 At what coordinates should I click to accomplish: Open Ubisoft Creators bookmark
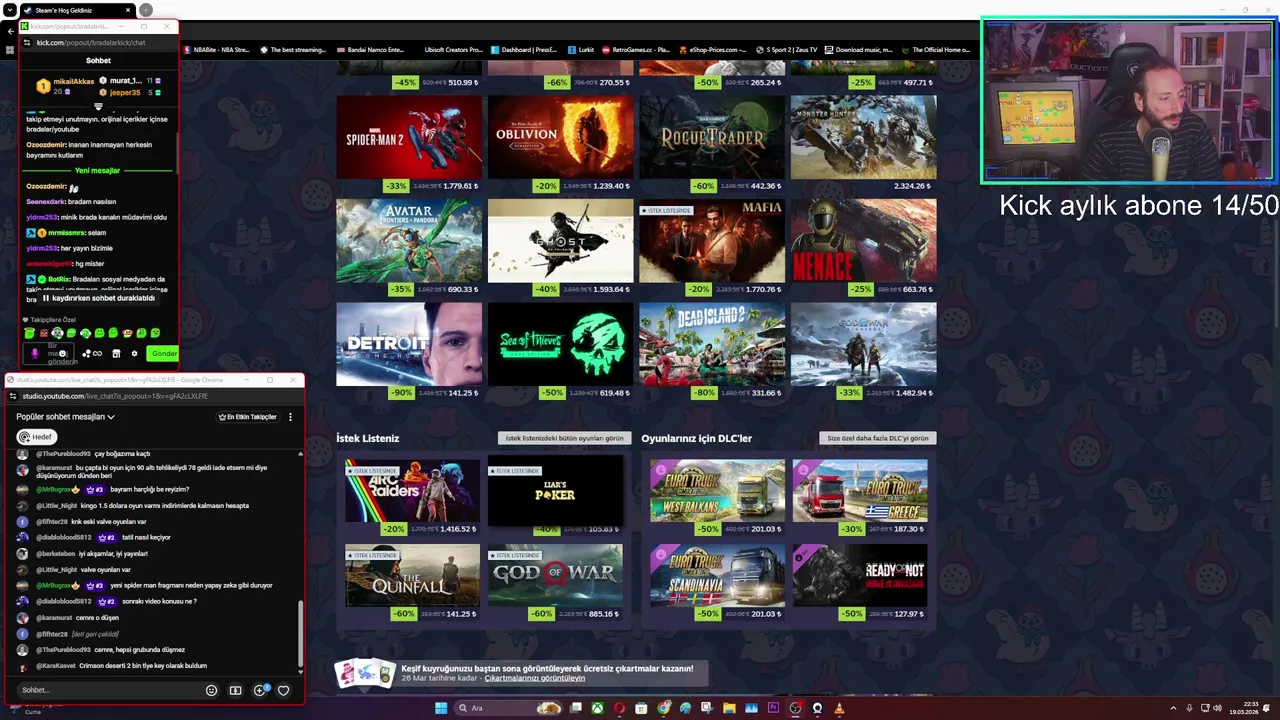pyautogui.click(x=453, y=49)
